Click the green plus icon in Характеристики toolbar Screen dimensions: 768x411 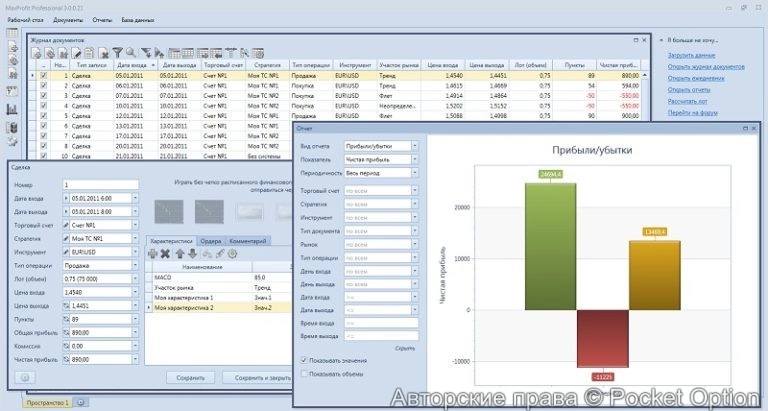(x=152, y=254)
